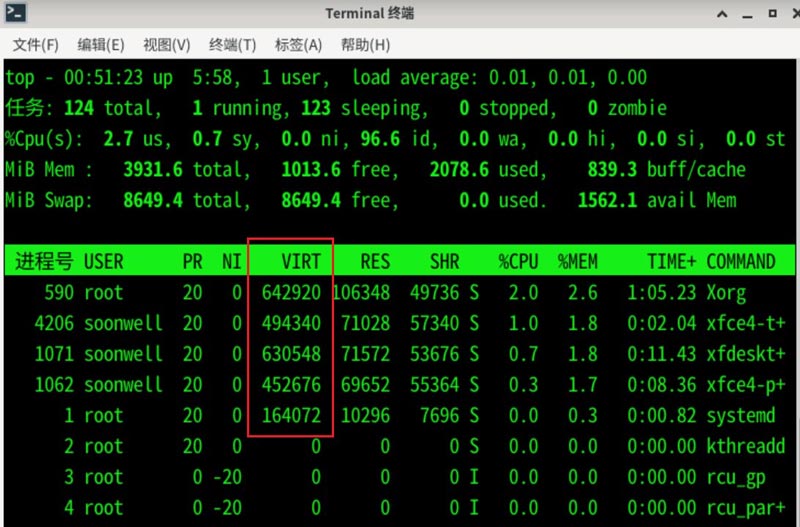
Task: Click process ID 1071
Action: pyautogui.click(x=54, y=354)
